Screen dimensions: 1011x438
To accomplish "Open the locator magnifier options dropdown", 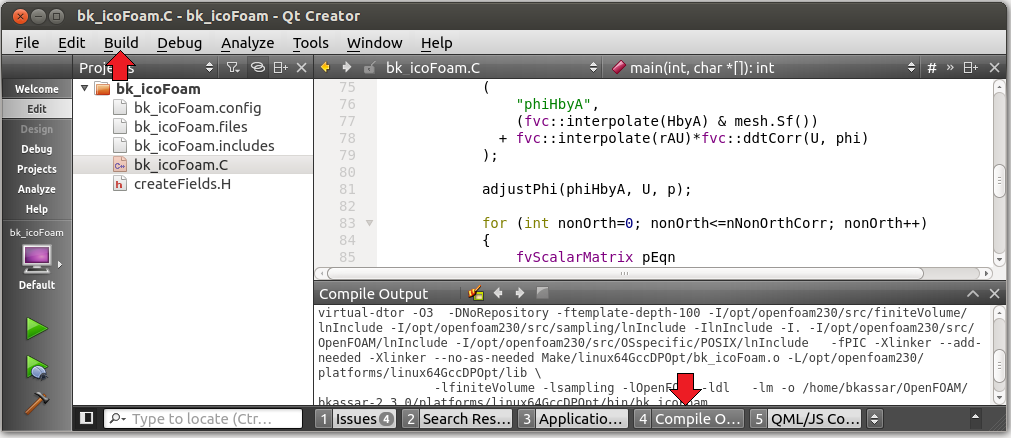I will click(118, 419).
